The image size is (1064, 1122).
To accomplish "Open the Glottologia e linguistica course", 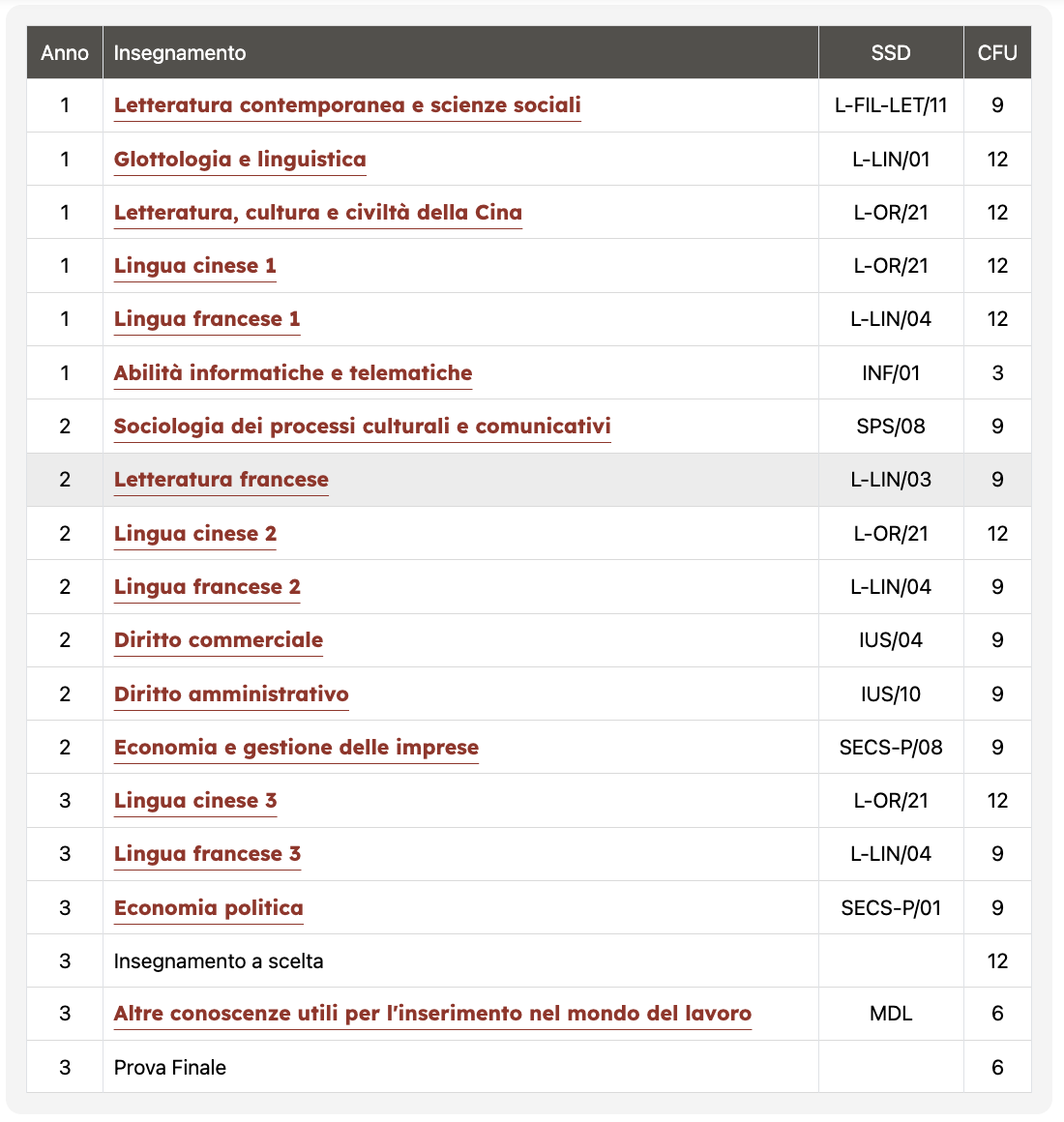I will pos(240,160).
